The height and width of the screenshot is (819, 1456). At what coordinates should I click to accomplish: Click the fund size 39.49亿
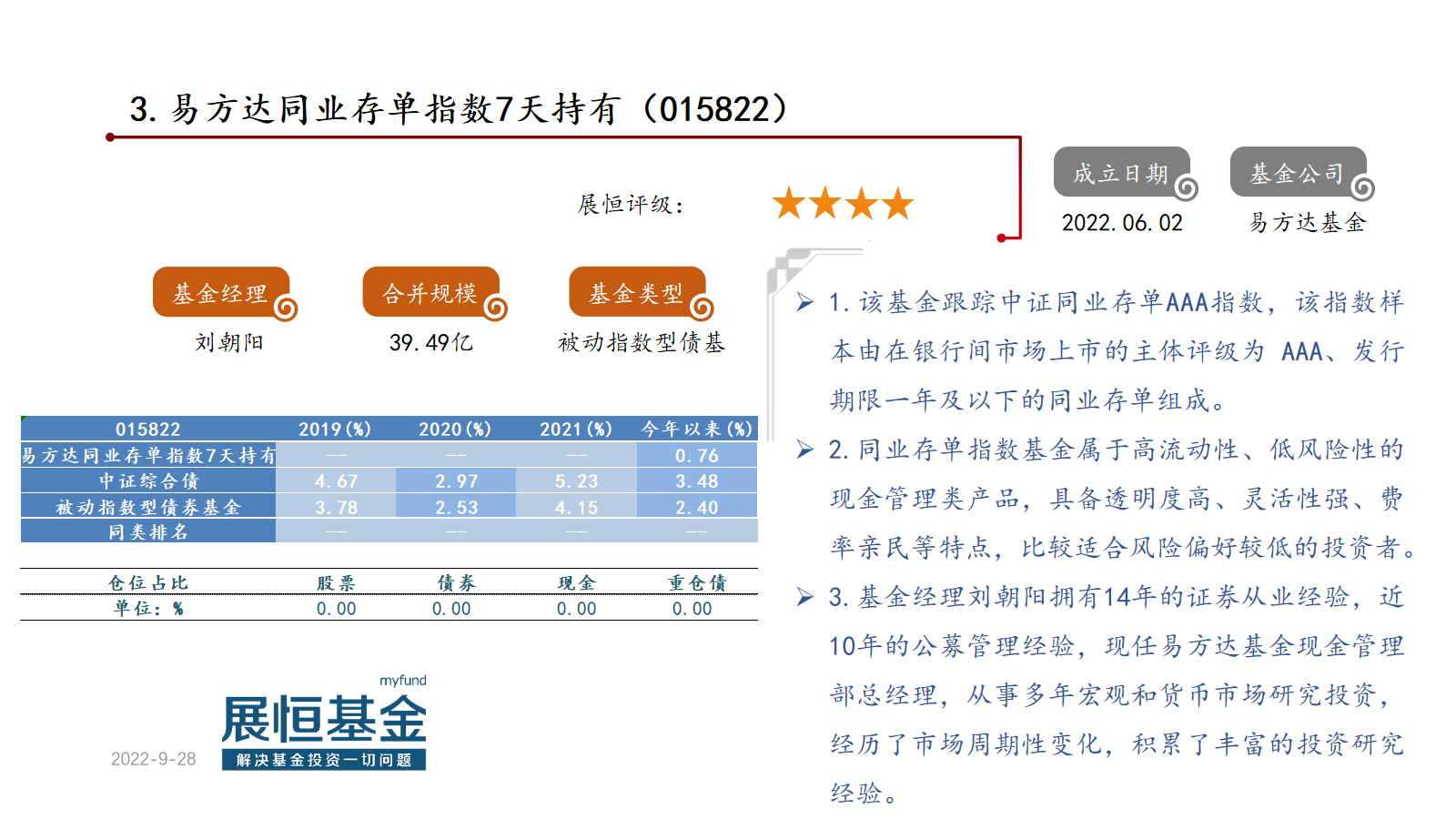point(431,342)
